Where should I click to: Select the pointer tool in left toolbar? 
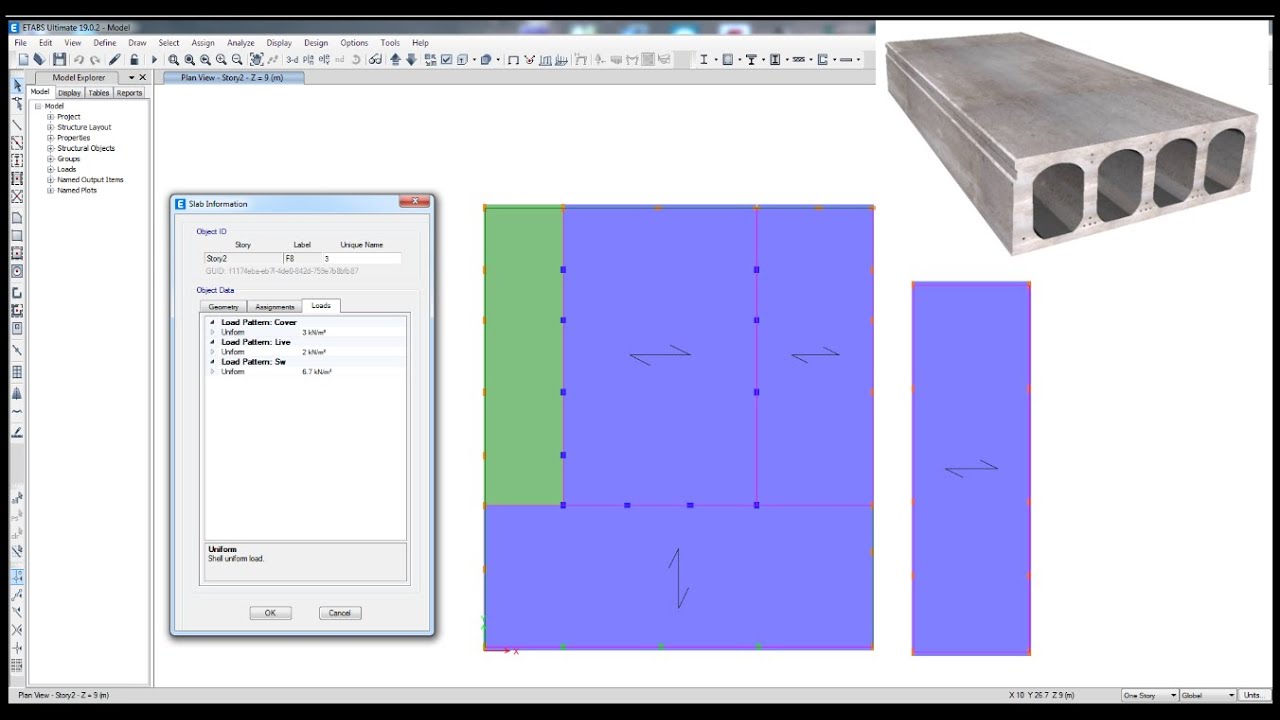[x=17, y=86]
